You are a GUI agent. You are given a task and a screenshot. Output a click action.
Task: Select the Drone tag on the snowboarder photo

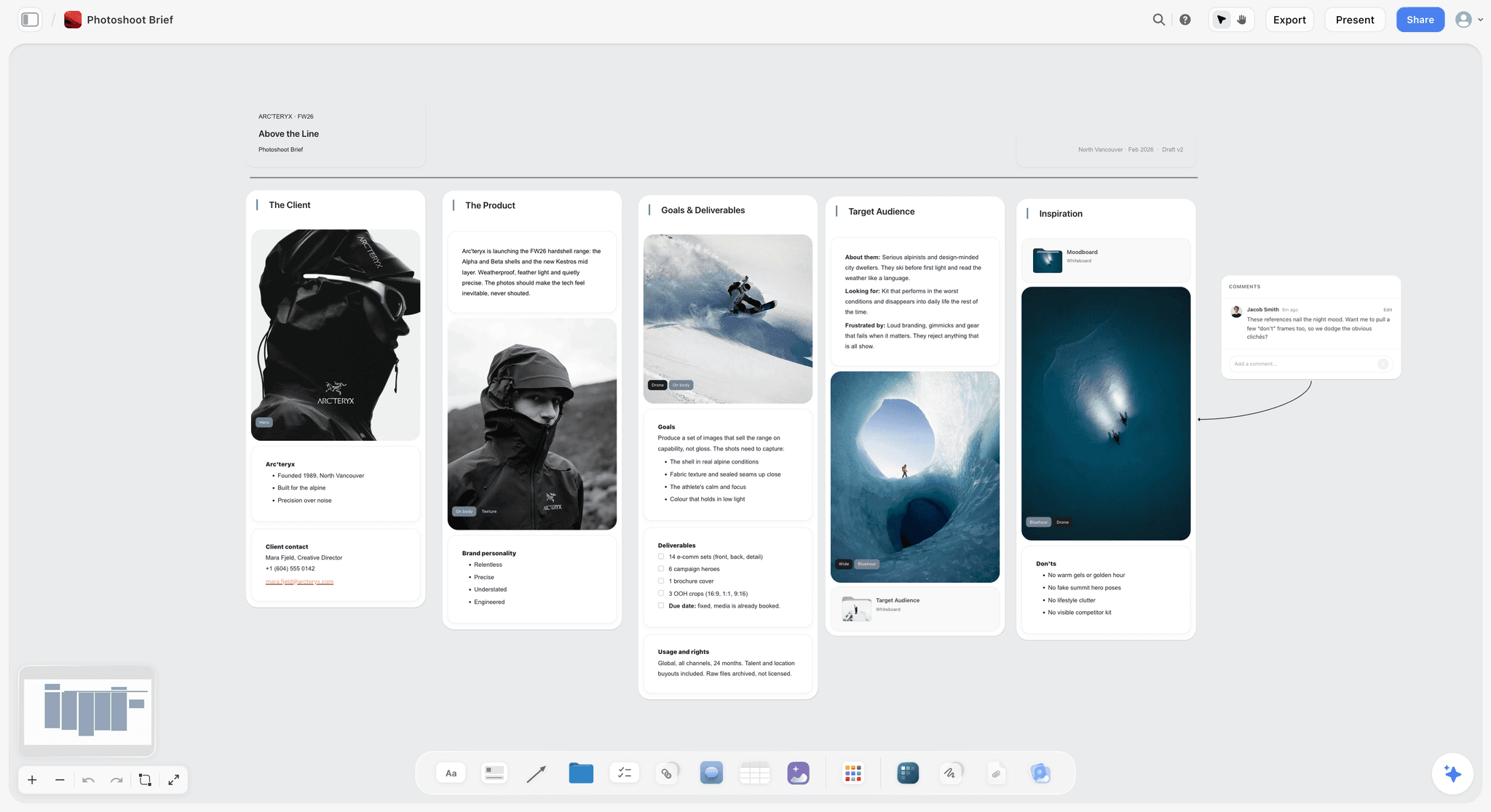(x=657, y=385)
